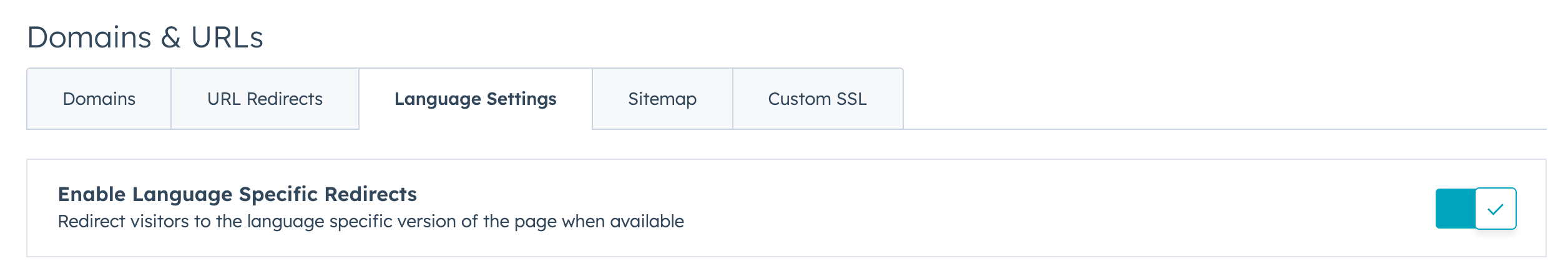Image resolution: width=1568 pixels, height=276 pixels.
Task: Open the Domains tab
Action: [x=99, y=99]
